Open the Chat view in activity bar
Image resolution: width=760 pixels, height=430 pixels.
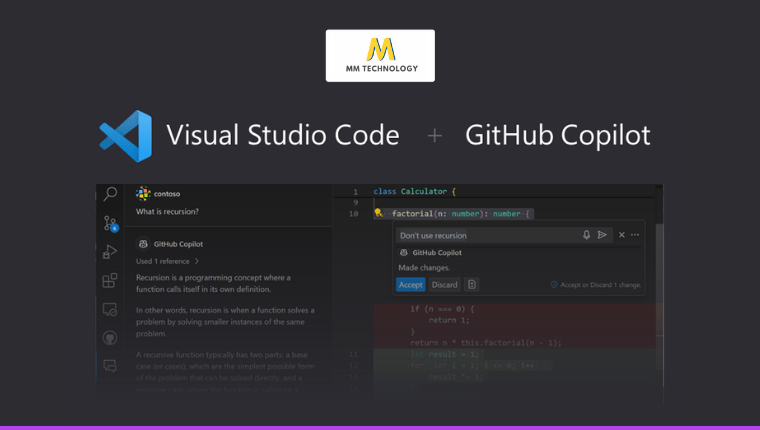[x=110, y=366]
